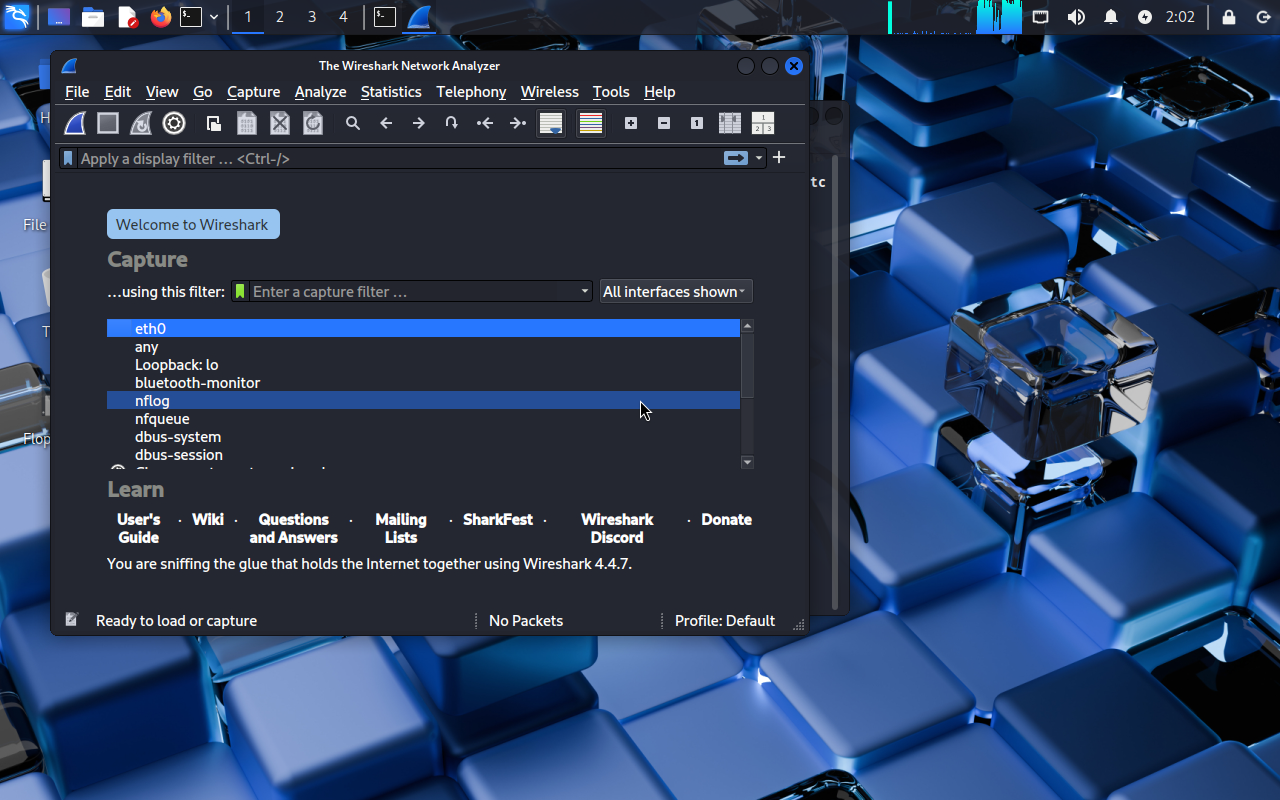Reload this capture file icon
The height and width of the screenshot is (800, 1280).
tap(313, 123)
